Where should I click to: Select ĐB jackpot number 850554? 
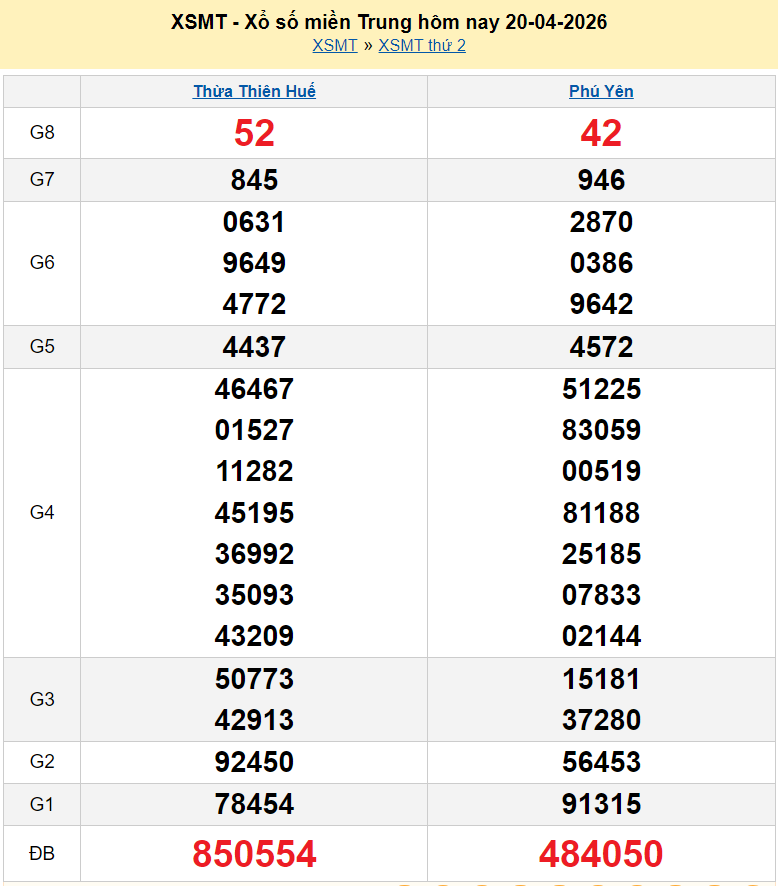(x=254, y=854)
